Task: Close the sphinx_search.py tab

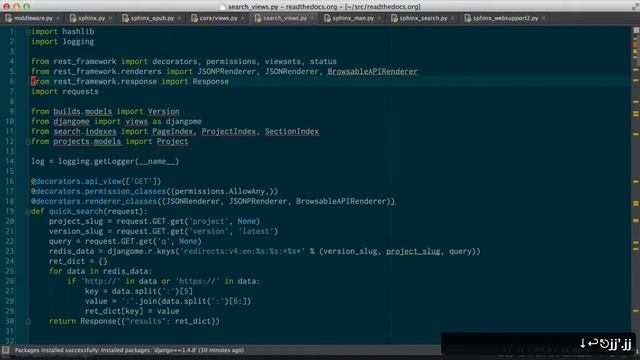Action: (453, 18)
